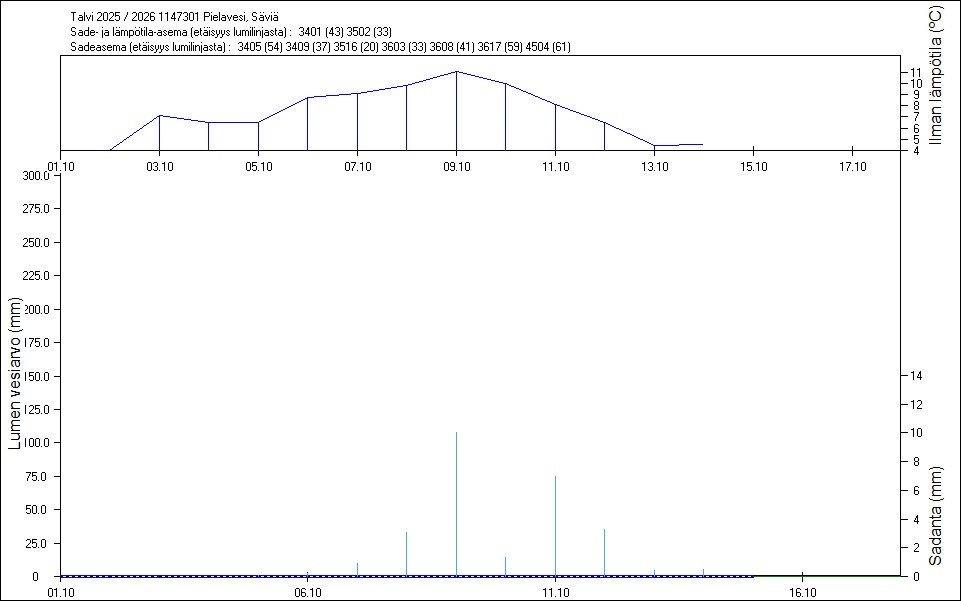Select the 15.10 date on the temperature axis

[753, 166]
